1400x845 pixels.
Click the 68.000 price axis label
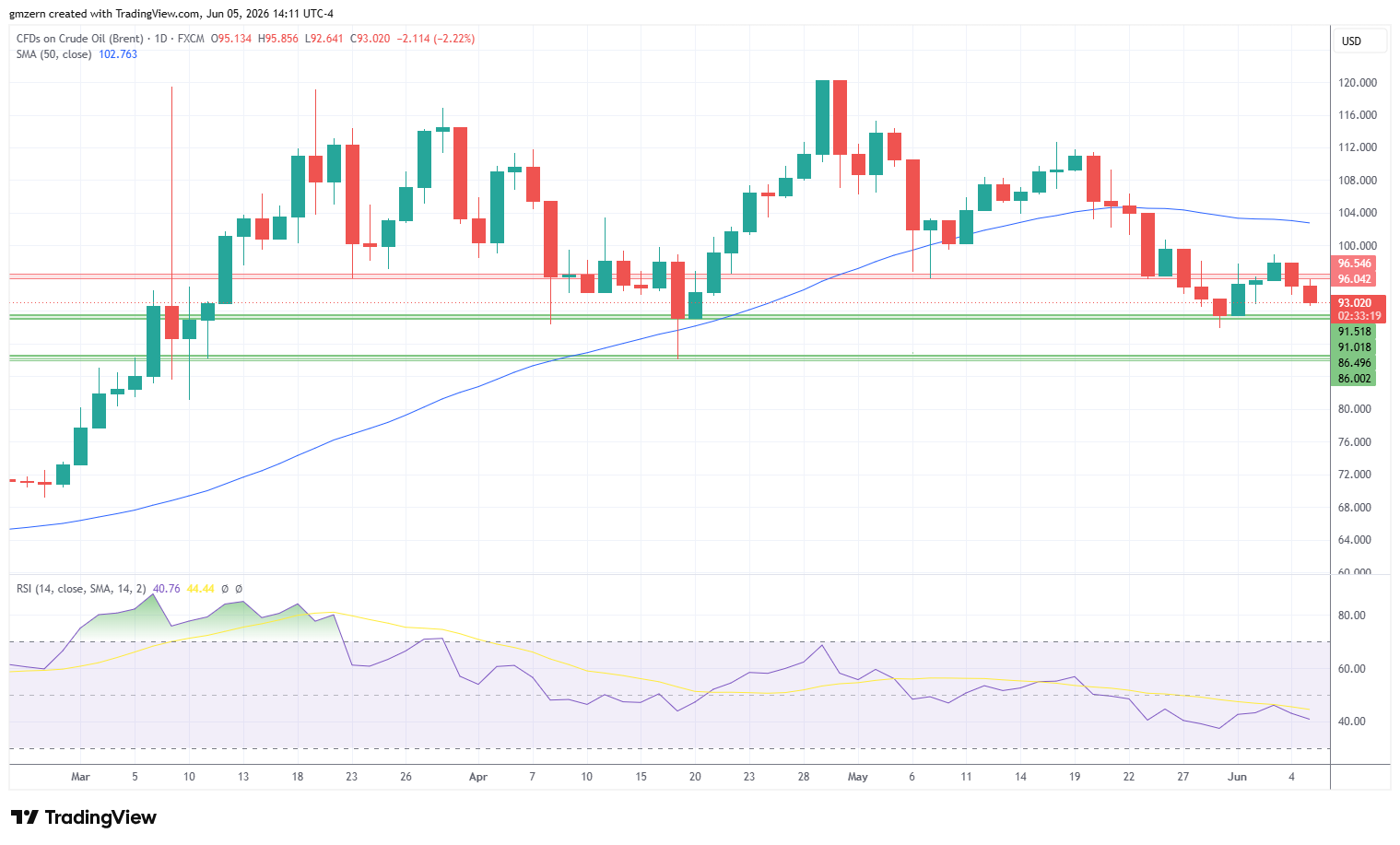(1355, 508)
